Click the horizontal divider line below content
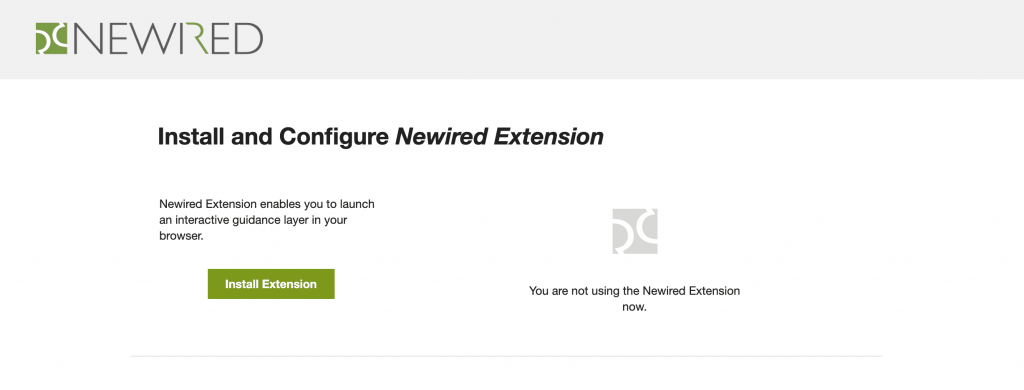1024x390 pixels. point(506,356)
